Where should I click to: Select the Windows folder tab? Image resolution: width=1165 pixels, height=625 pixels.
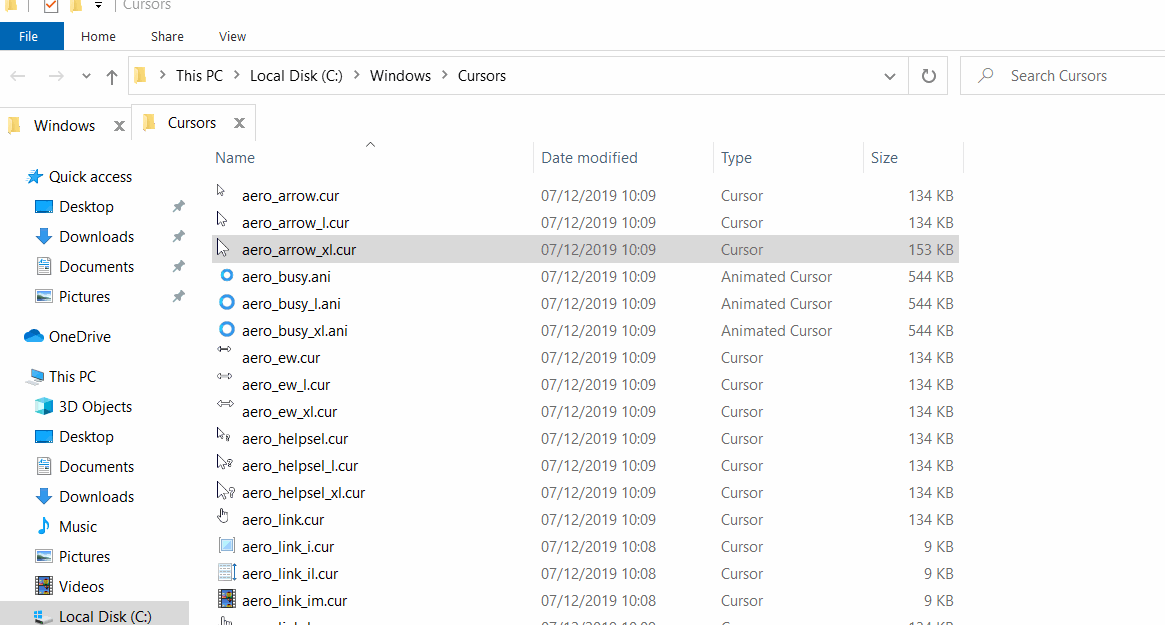click(65, 124)
